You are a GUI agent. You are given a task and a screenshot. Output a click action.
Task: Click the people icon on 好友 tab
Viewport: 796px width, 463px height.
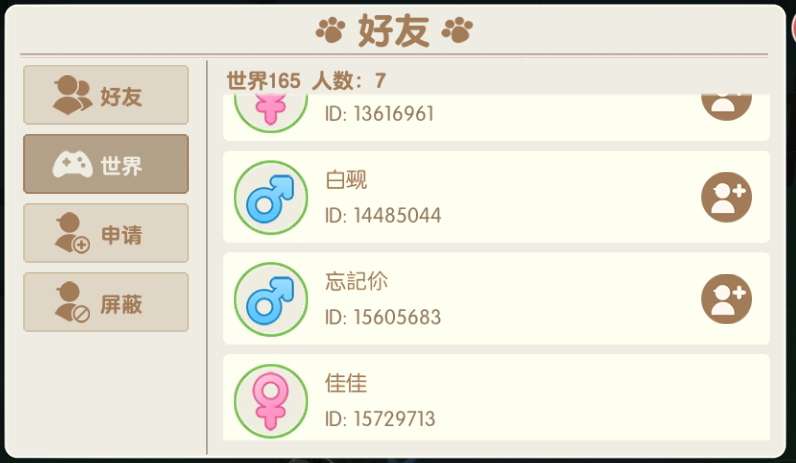pyautogui.click(x=73, y=95)
